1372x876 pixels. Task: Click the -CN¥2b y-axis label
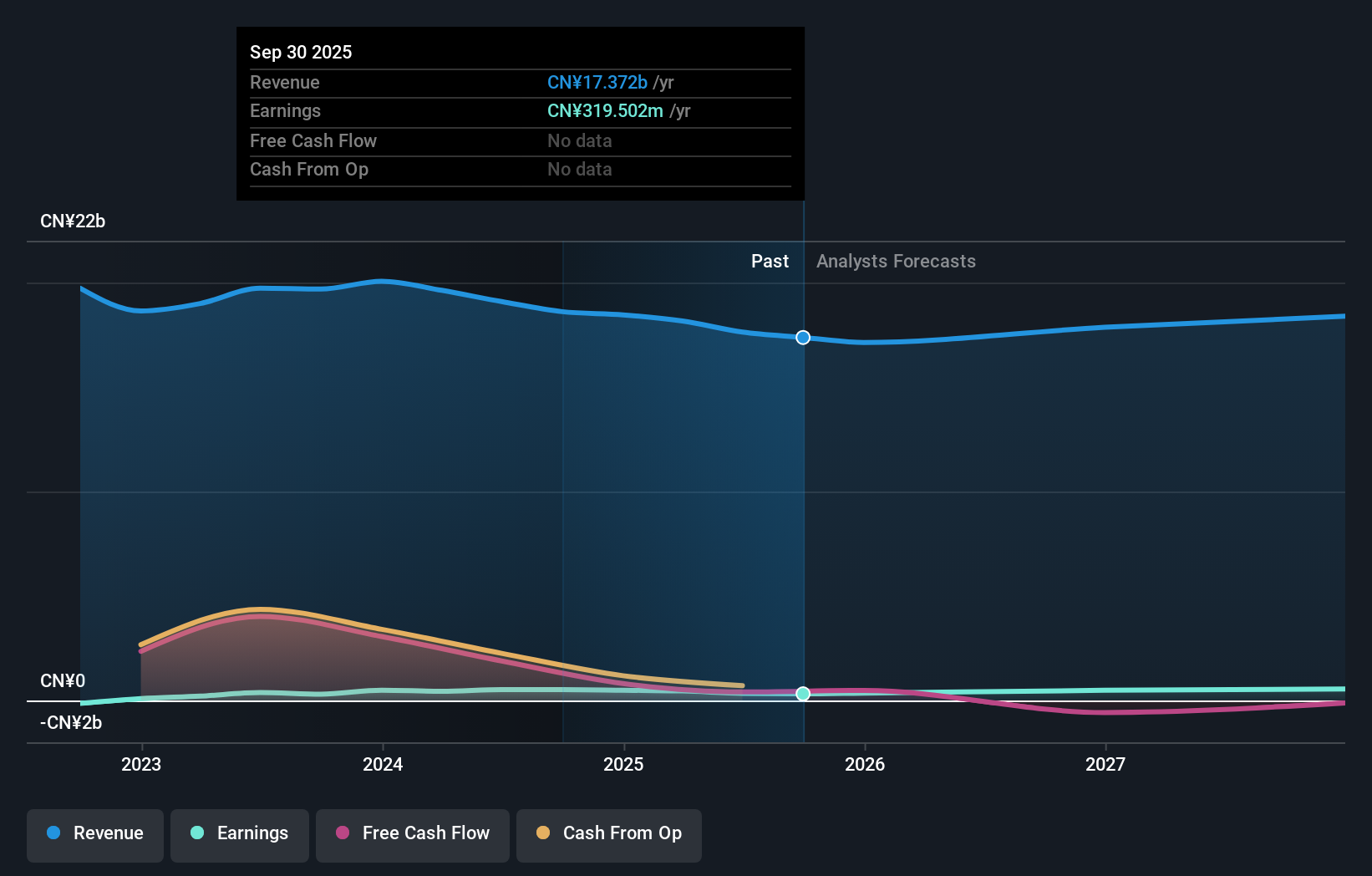71,723
